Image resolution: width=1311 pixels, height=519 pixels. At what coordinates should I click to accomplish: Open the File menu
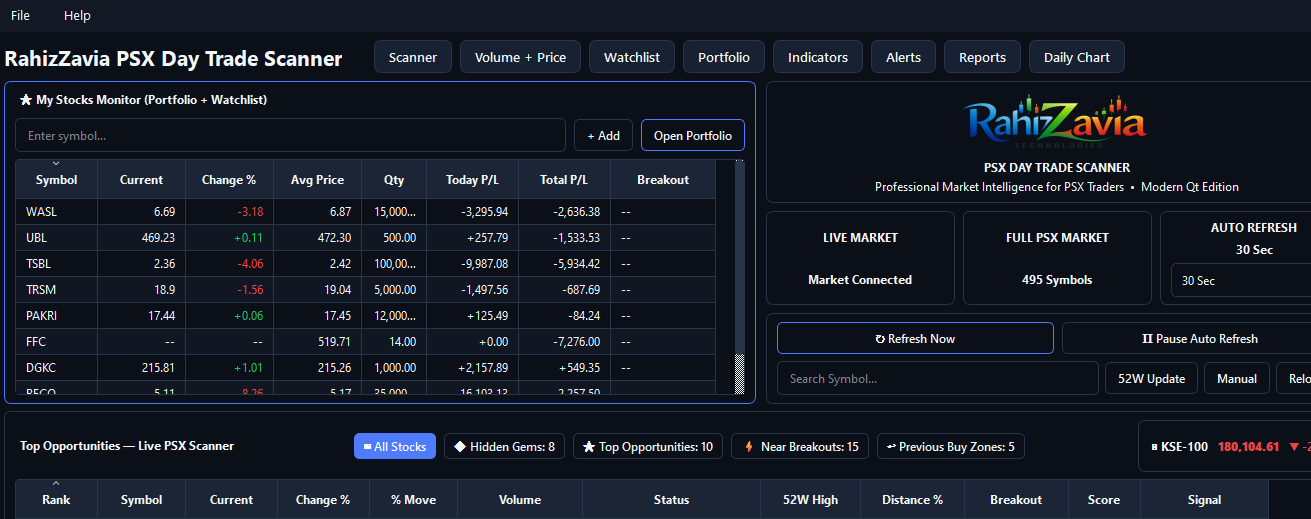coord(20,15)
